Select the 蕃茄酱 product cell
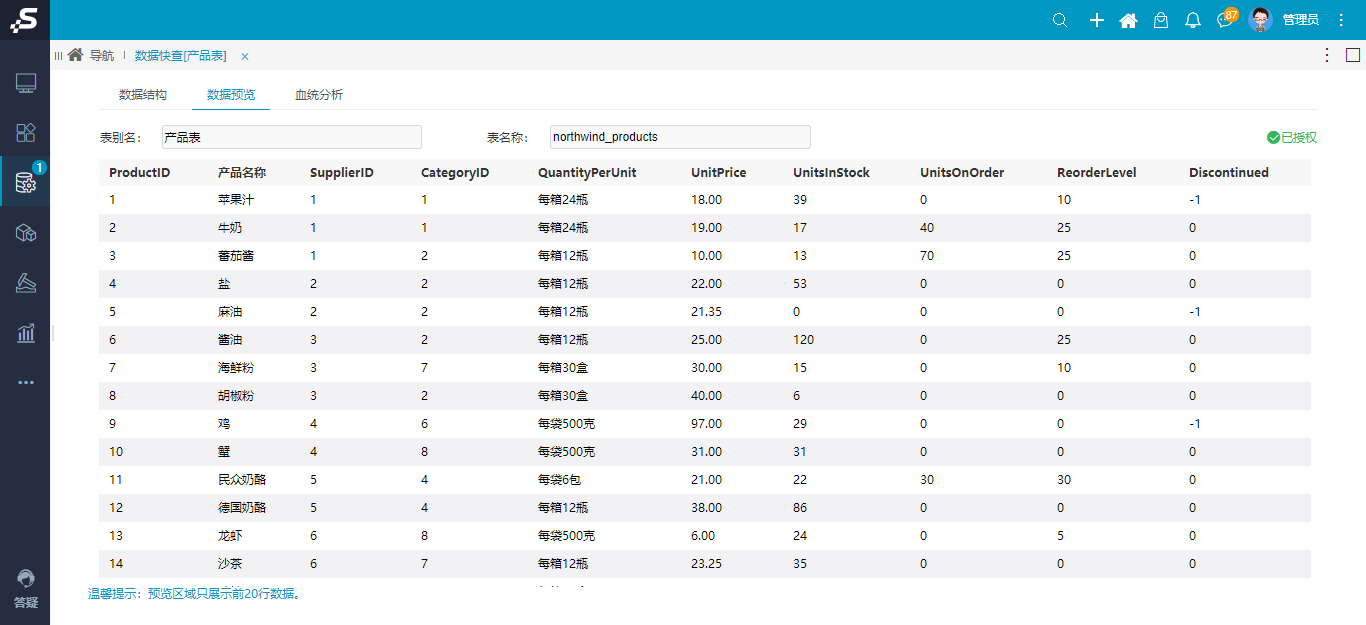This screenshot has width=1366, height=625. tap(236, 256)
